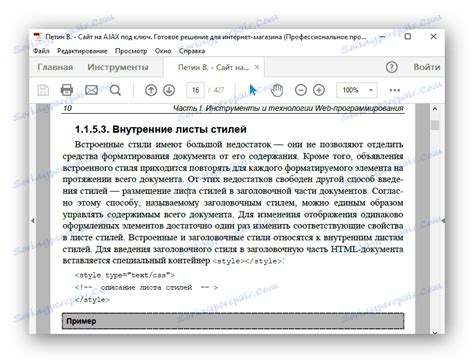Print the document with printer icon
The height and width of the screenshot is (363, 474).
(67, 90)
